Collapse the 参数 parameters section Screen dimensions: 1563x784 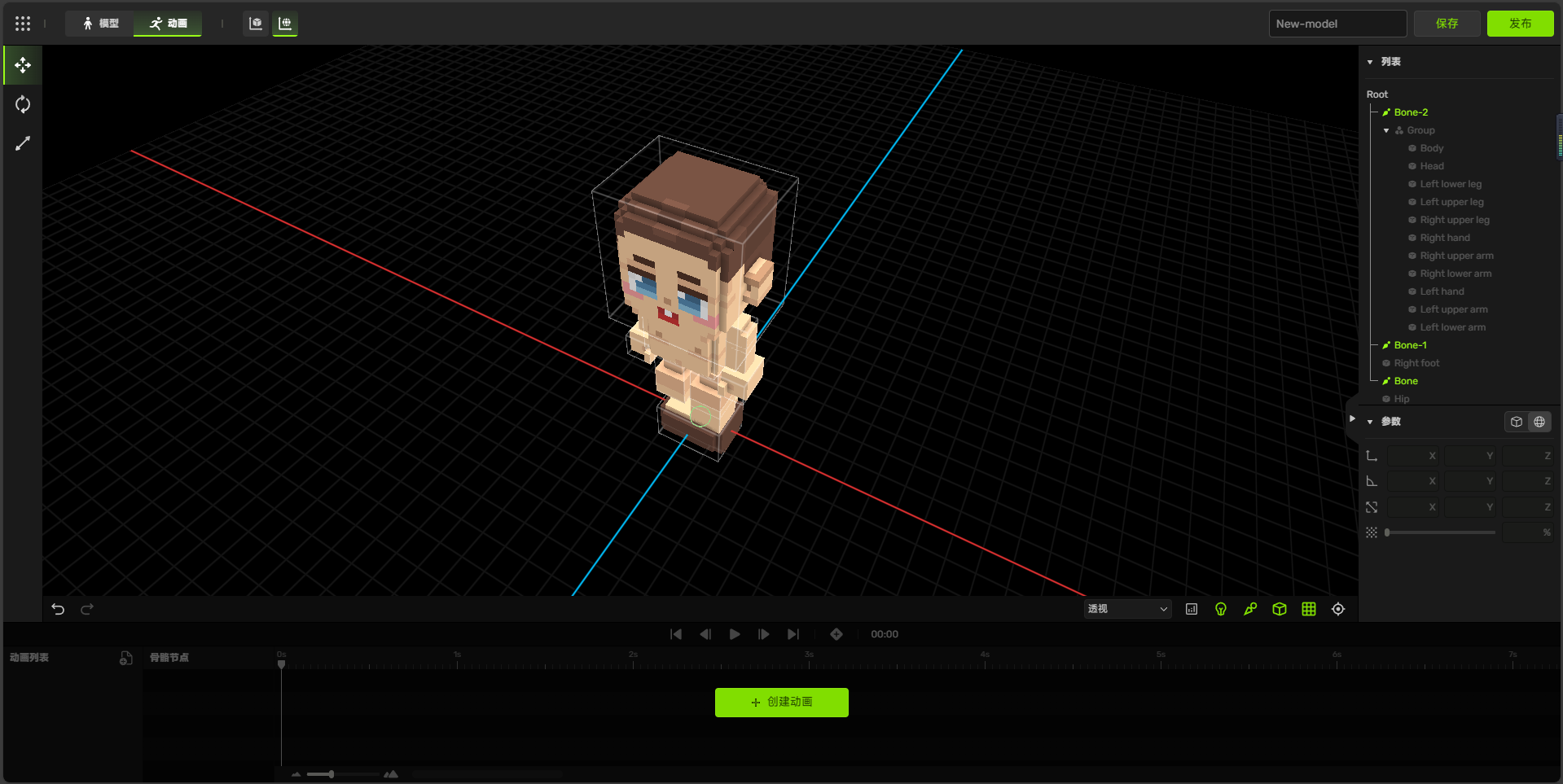[1370, 422]
